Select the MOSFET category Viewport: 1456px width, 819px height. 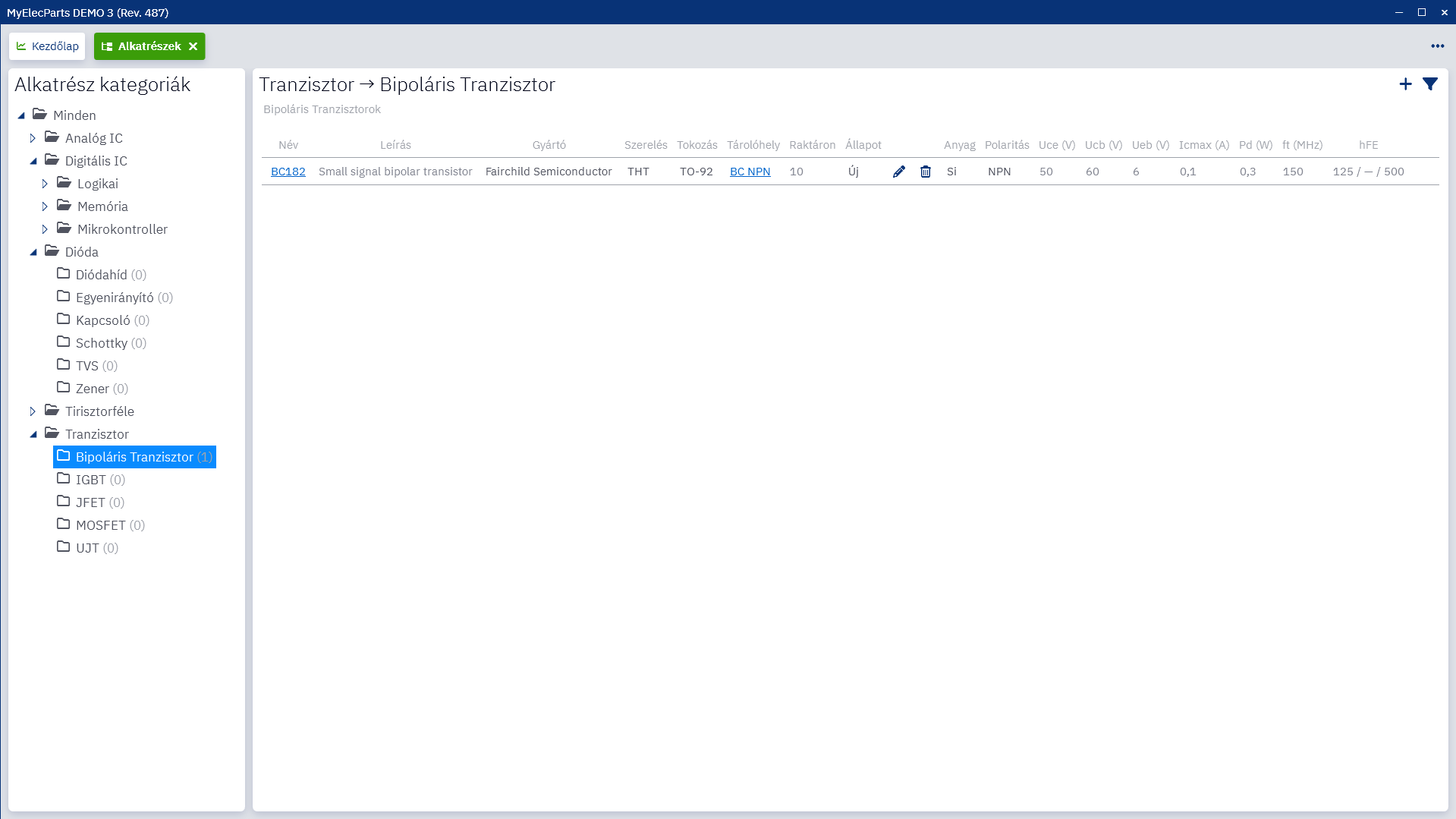[x=101, y=525]
